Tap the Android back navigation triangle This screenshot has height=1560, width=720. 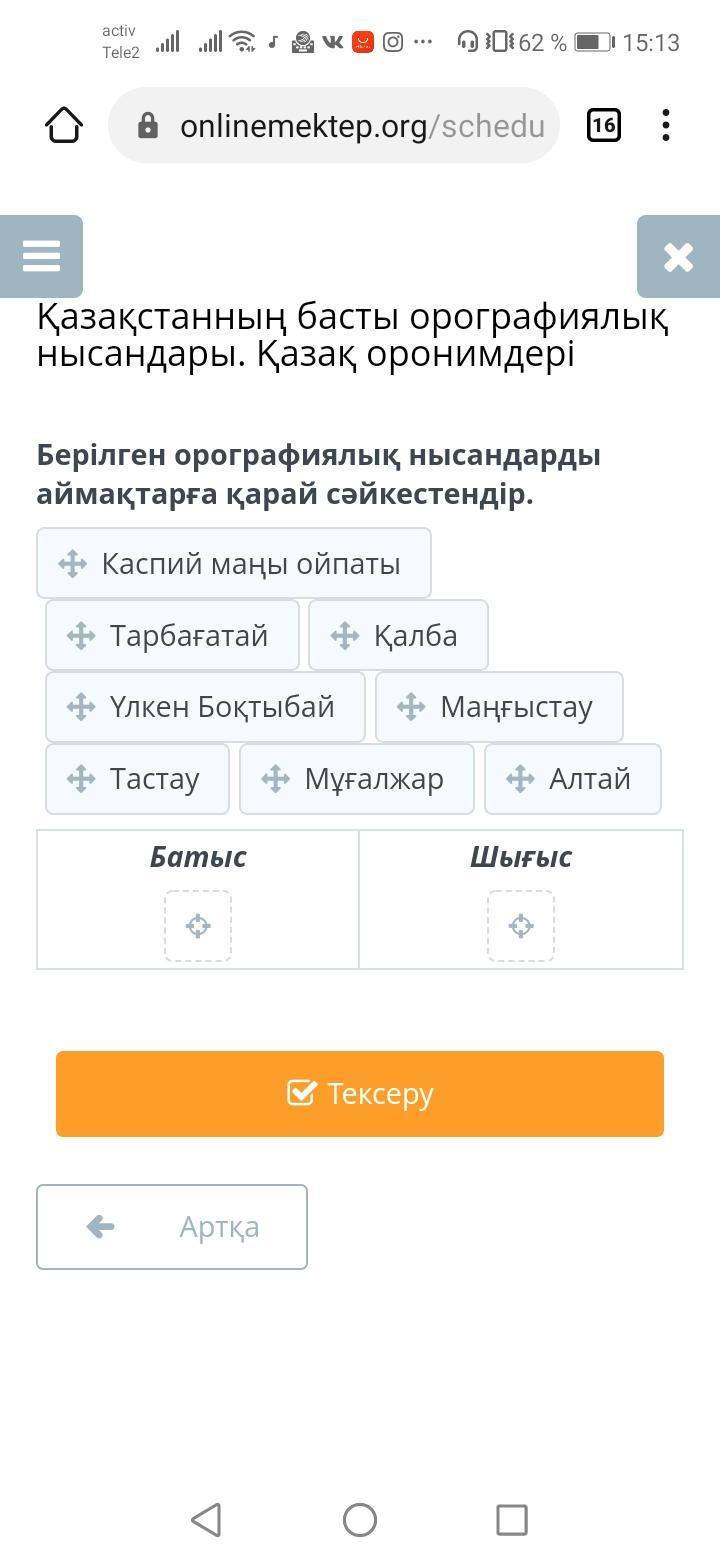pos(206,1520)
